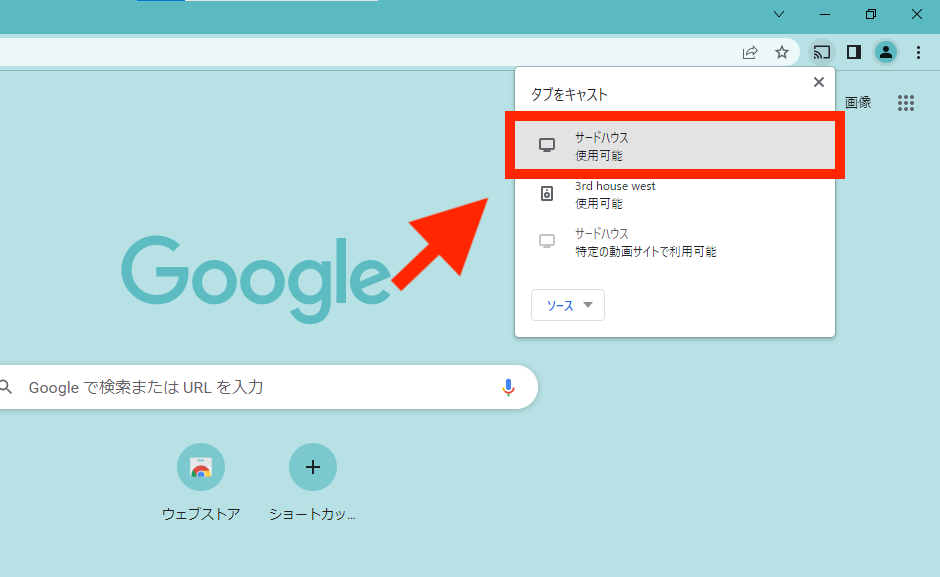Minimize the Chrome window
This screenshot has width=940, height=577.
[825, 14]
